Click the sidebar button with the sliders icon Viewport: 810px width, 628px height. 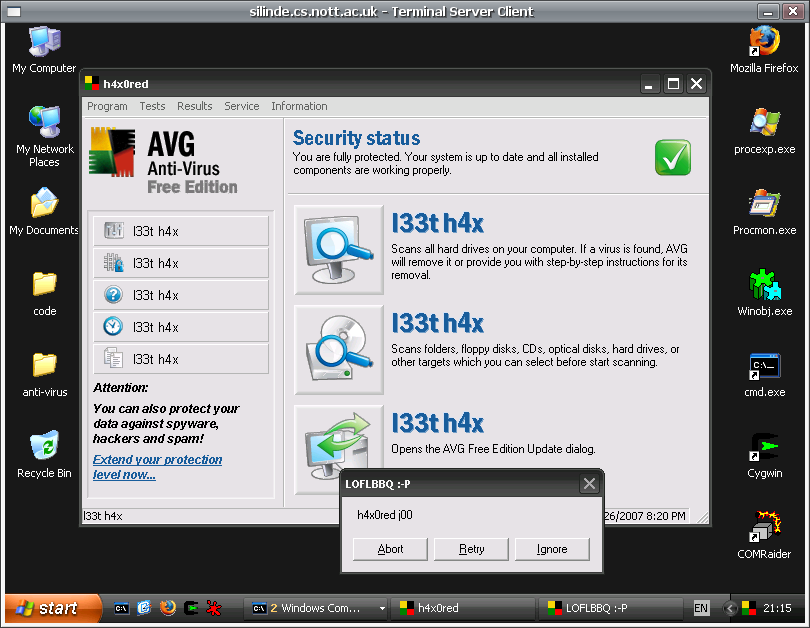click(181, 231)
